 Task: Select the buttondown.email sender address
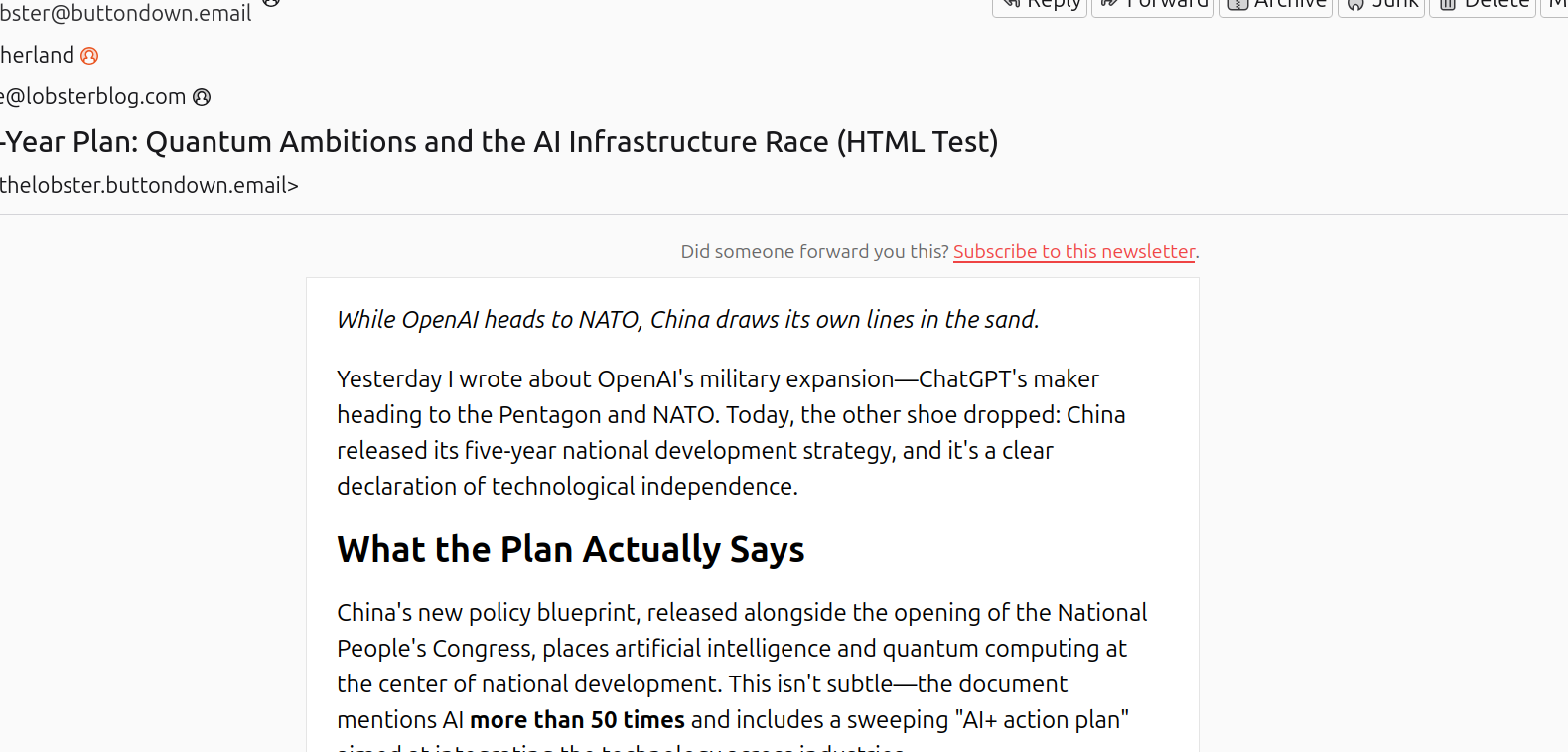click(126, 14)
